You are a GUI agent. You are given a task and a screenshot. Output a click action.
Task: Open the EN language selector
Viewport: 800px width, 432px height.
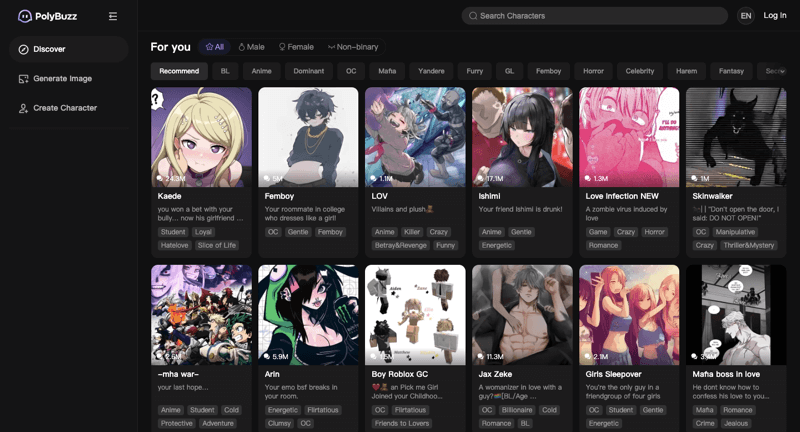(x=745, y=16)
